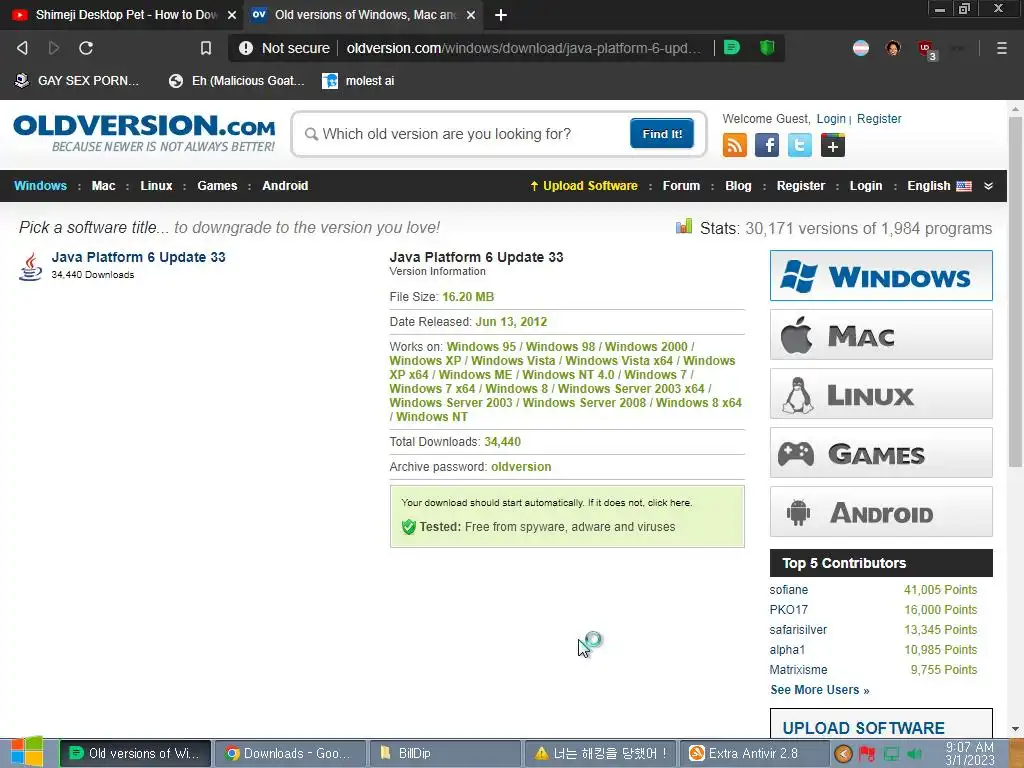
Task: Click the volume speaker tray icon
Action: pos(914,754)
